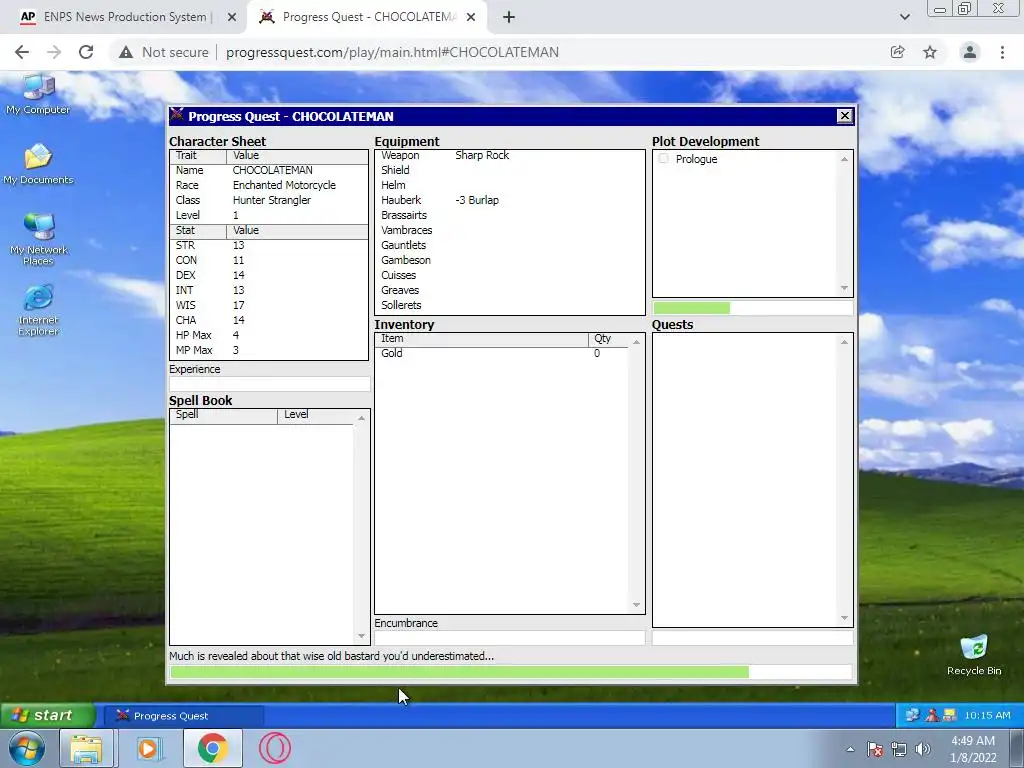This screenshot has width=1024, height=768.
Task: Launch Media Player taskbar icon
Action: [149, 748]
